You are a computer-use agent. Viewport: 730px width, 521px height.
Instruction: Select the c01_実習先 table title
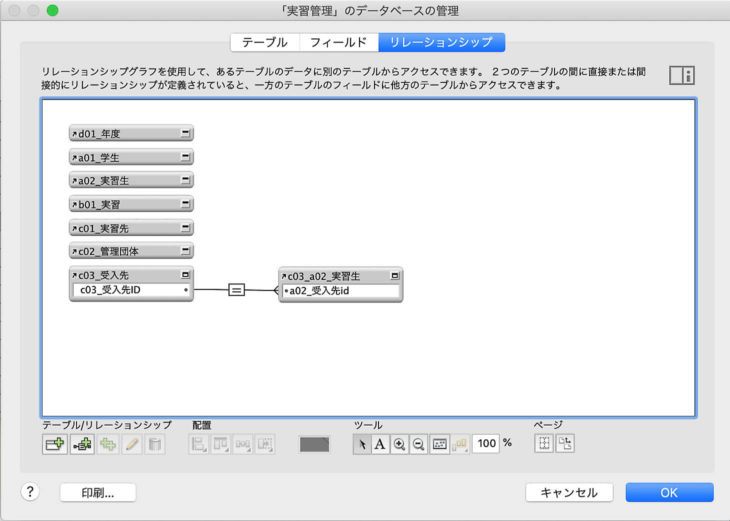point(103,228)
